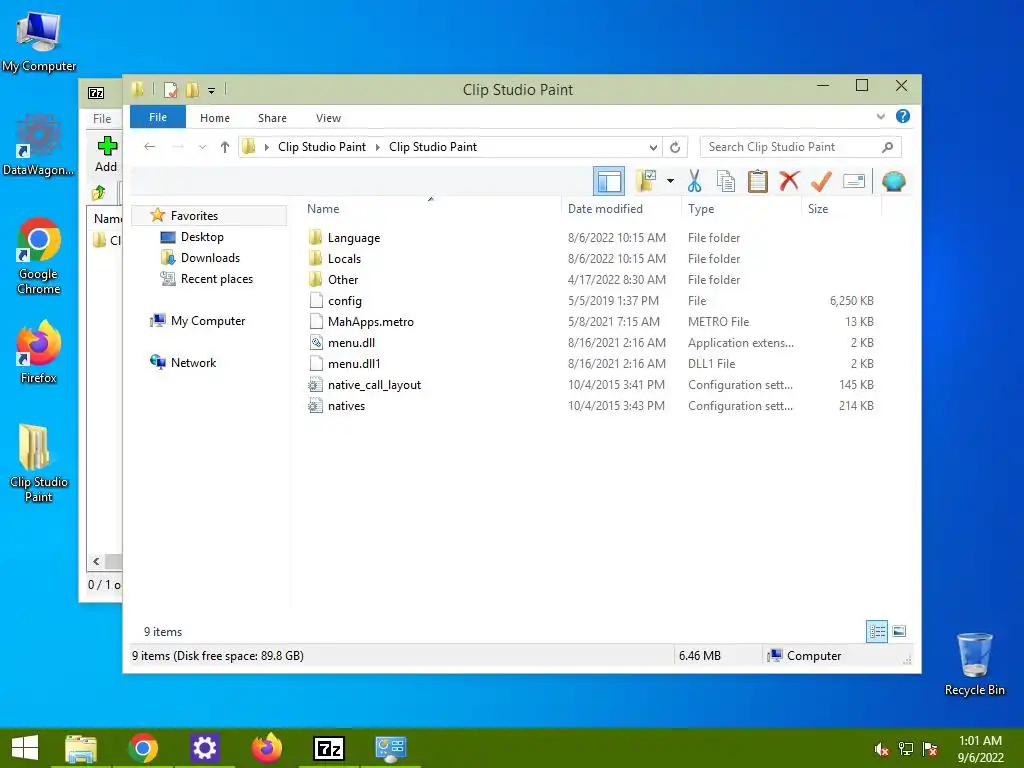Select the MahApps.metro file
This screenshot has height=768, width=1024.
(x=370, y=321)
